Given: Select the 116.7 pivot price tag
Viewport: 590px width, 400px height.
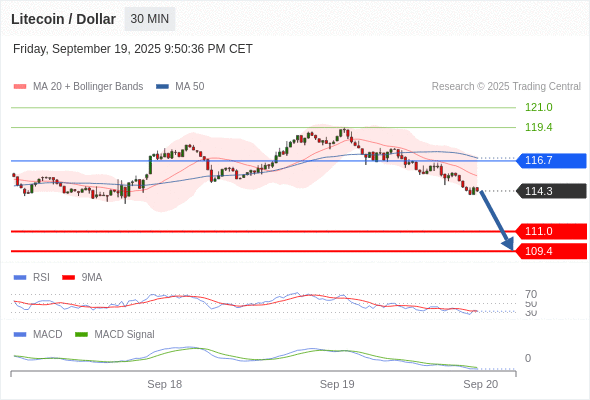Looking at the screenshot, I should click(551, 161).
